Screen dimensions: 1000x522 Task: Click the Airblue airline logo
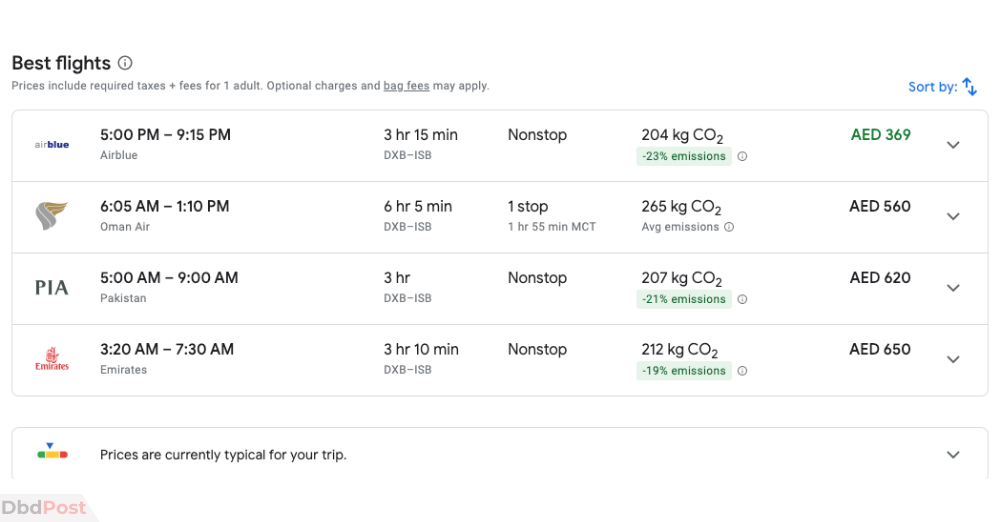[52, 145]
